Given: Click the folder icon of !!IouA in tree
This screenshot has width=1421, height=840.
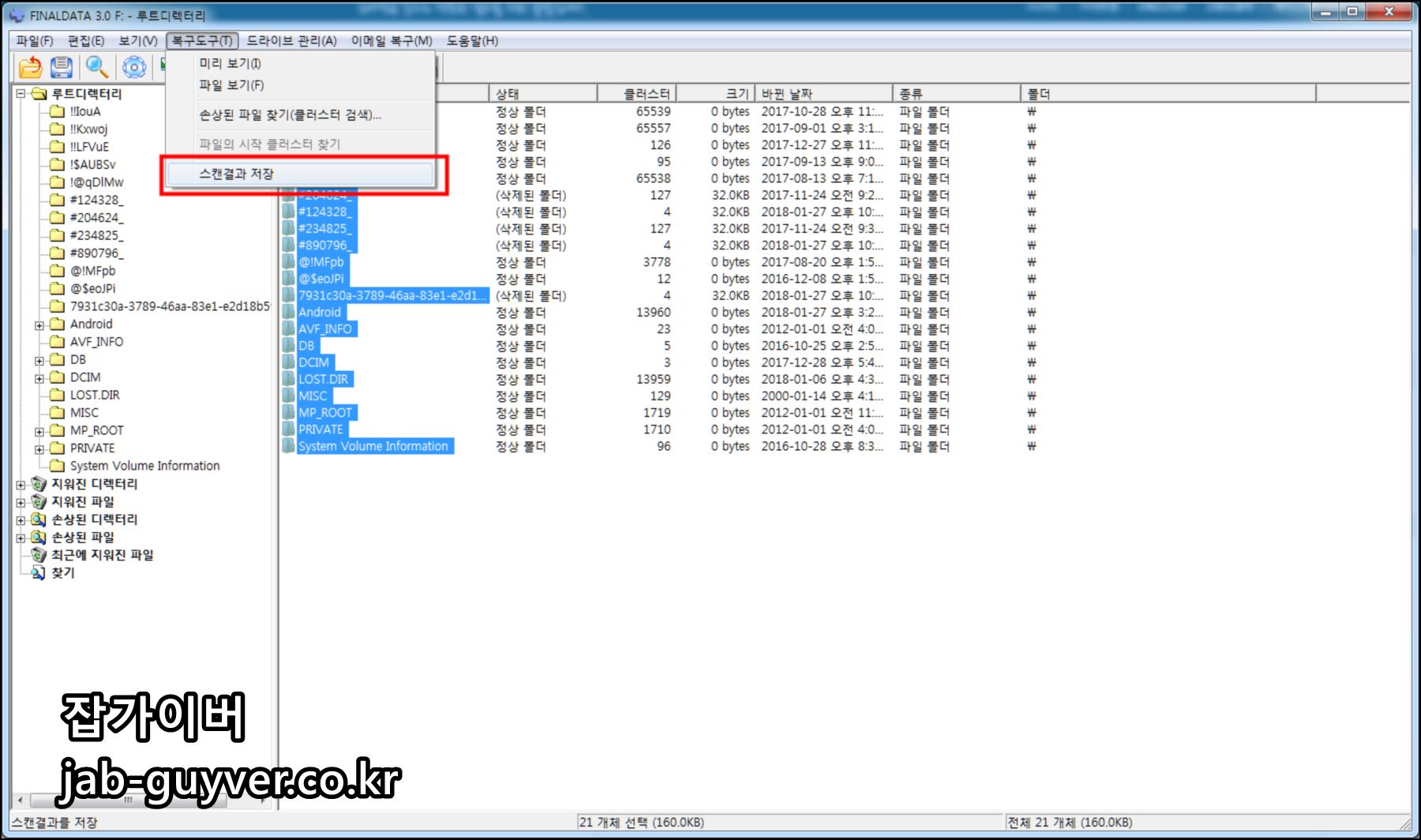Looking at the screenshot, I should click(x=57, y=111).
